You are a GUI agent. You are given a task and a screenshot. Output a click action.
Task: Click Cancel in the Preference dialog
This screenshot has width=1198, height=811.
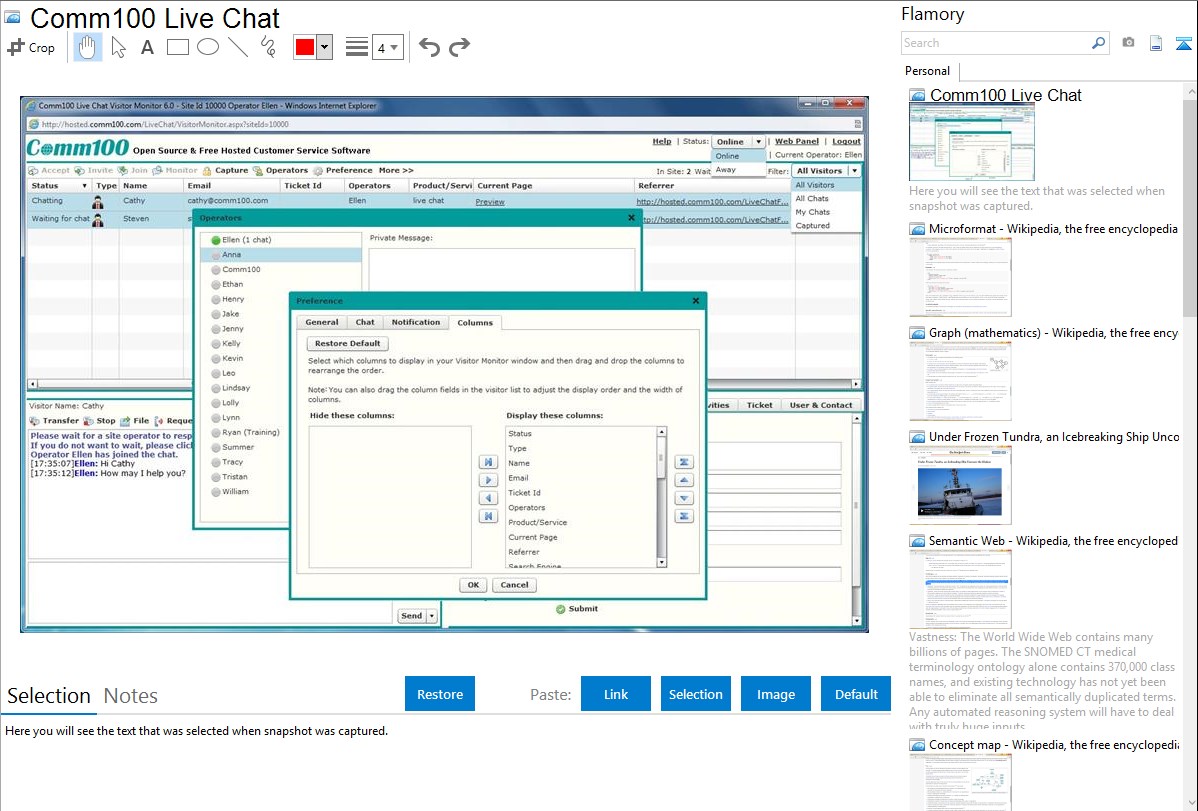(514, 586)
